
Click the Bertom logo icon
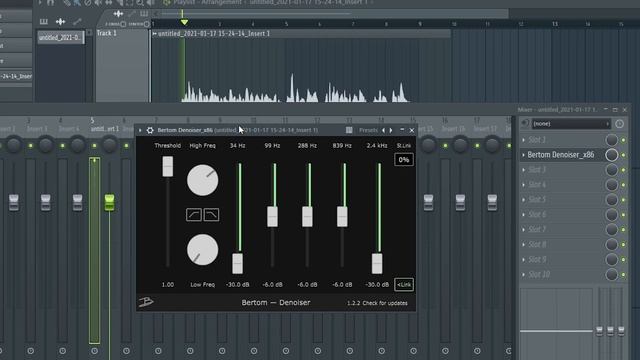[x=146, y=302]
